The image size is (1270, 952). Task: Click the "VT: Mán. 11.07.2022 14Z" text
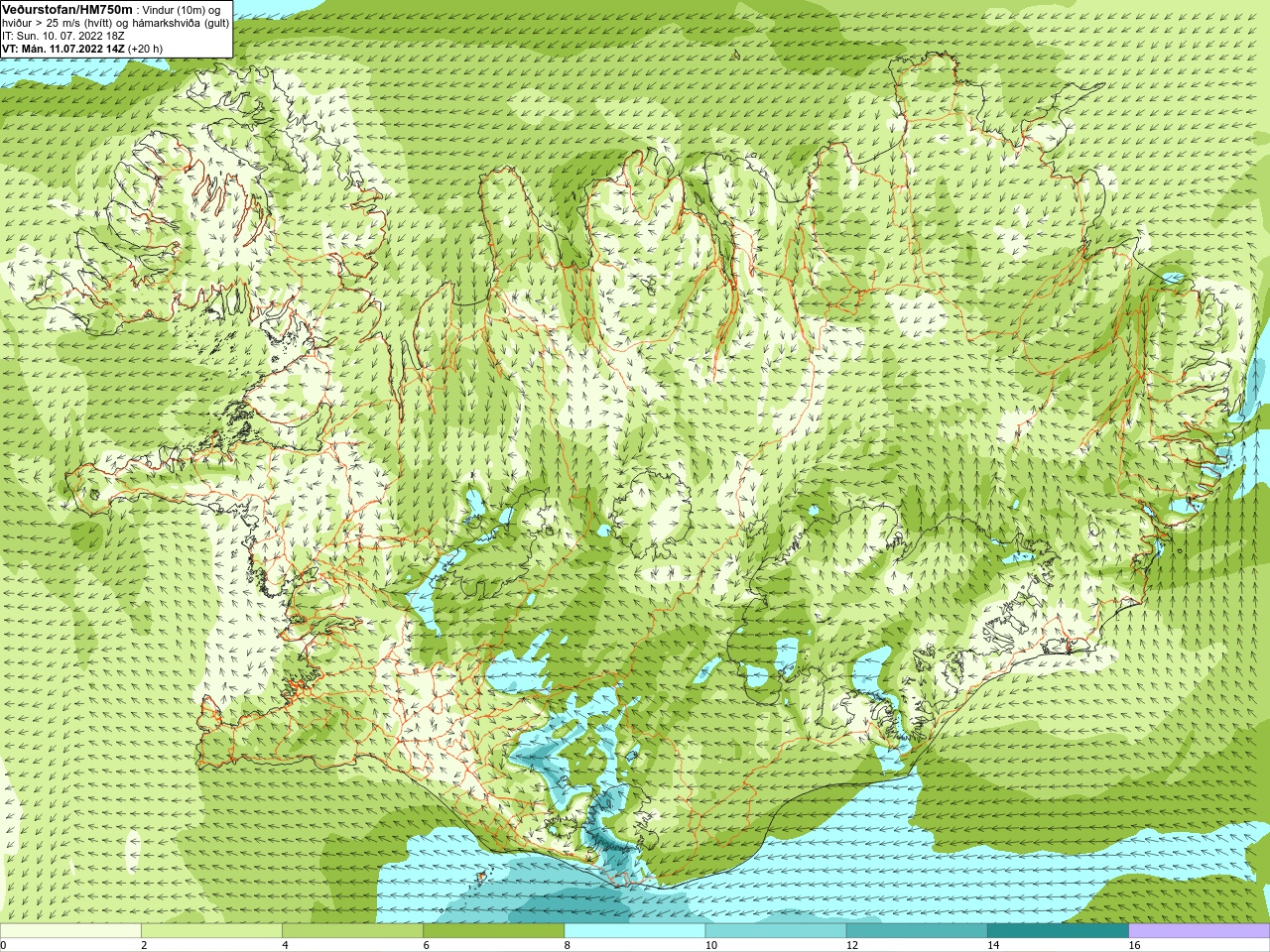pyautogui.click(x=63, y=49)
